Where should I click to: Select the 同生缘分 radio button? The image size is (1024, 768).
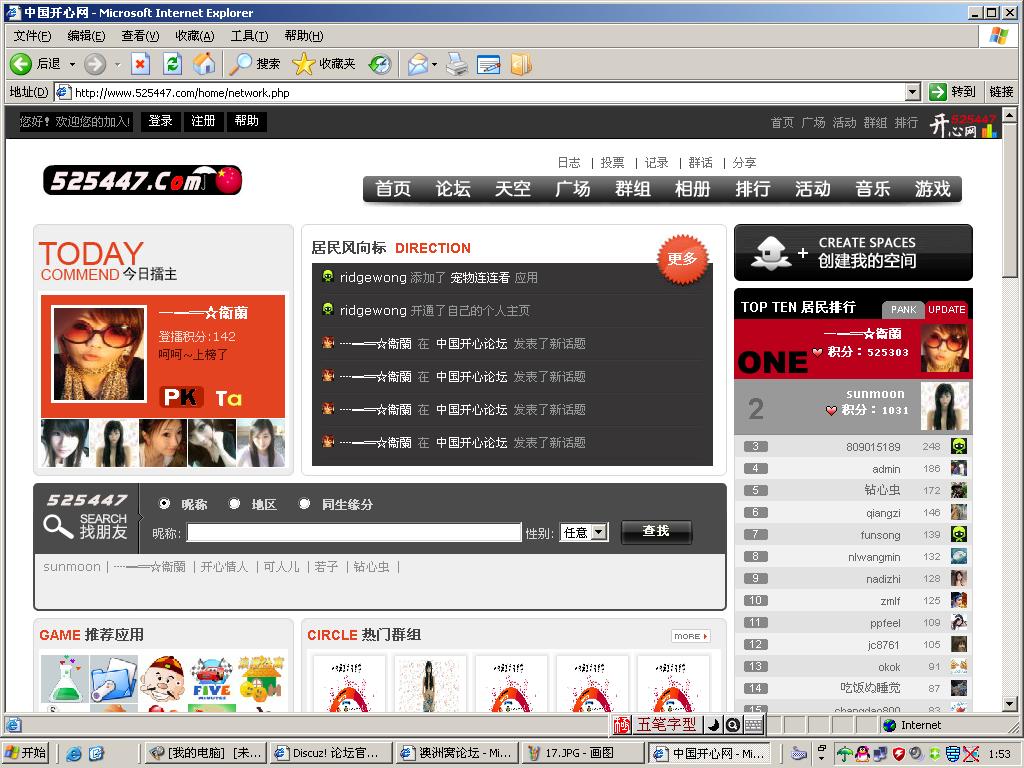pos(304,504)
